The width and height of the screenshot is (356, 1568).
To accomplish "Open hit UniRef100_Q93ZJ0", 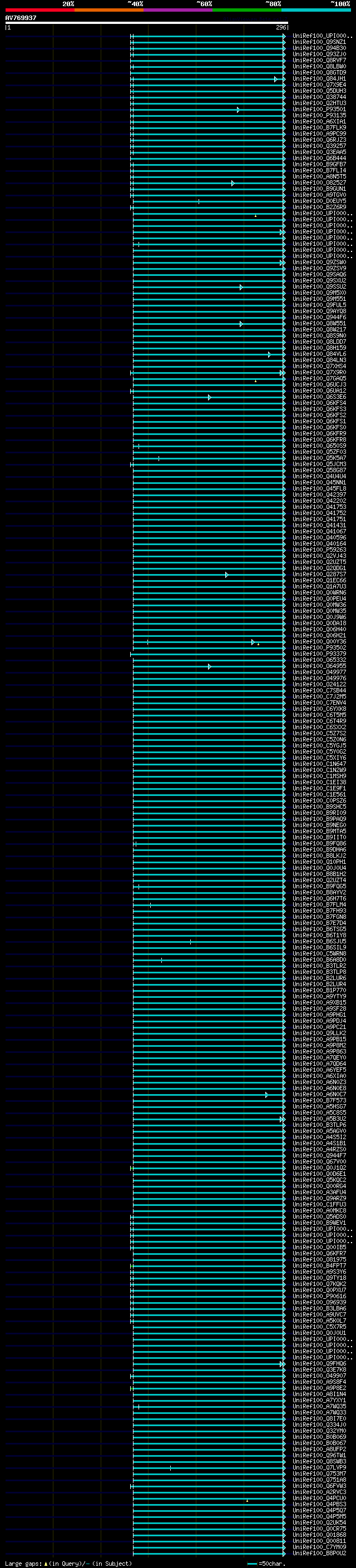I will (x=319, y=54).
